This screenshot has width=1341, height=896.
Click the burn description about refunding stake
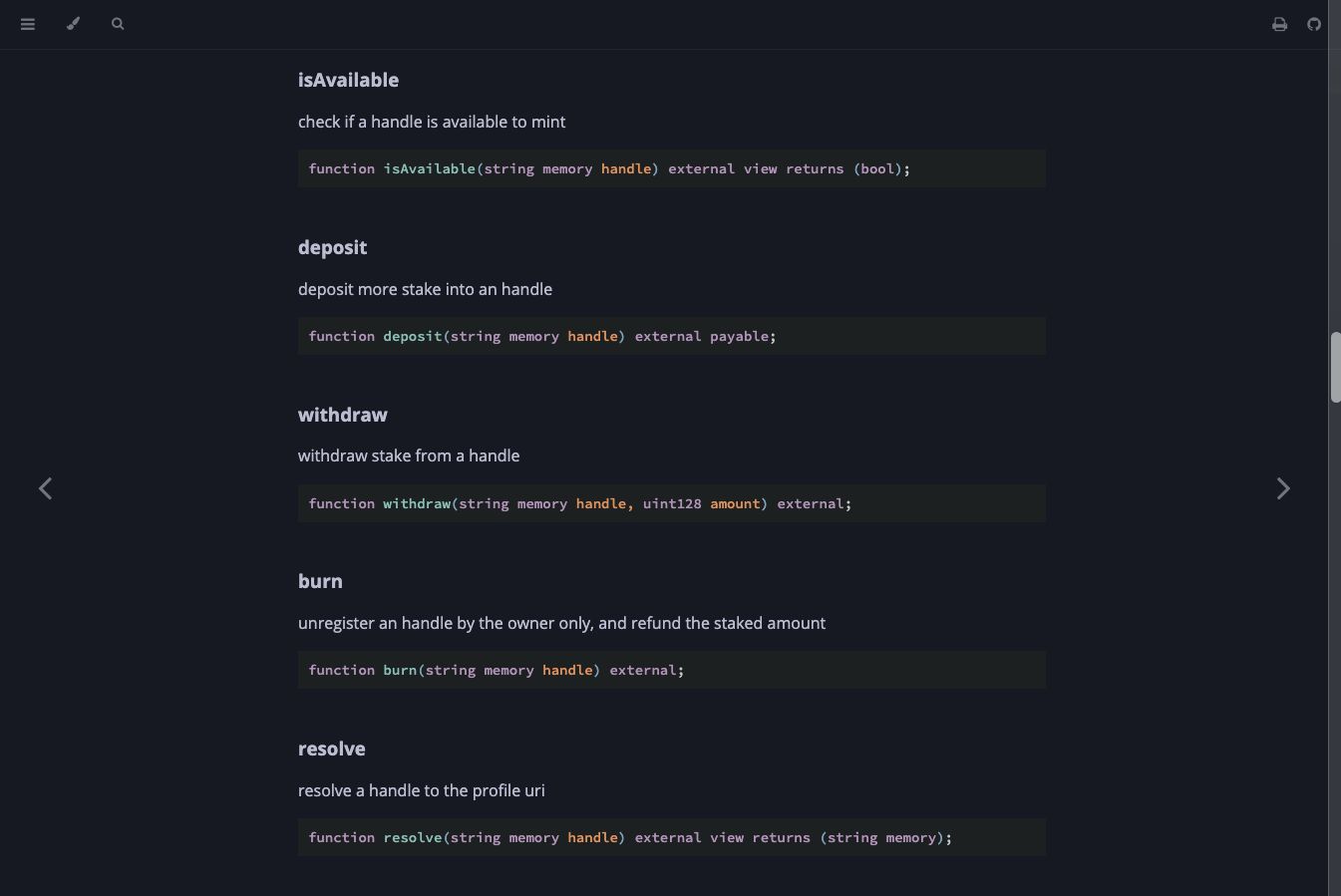tap(561, 623)
